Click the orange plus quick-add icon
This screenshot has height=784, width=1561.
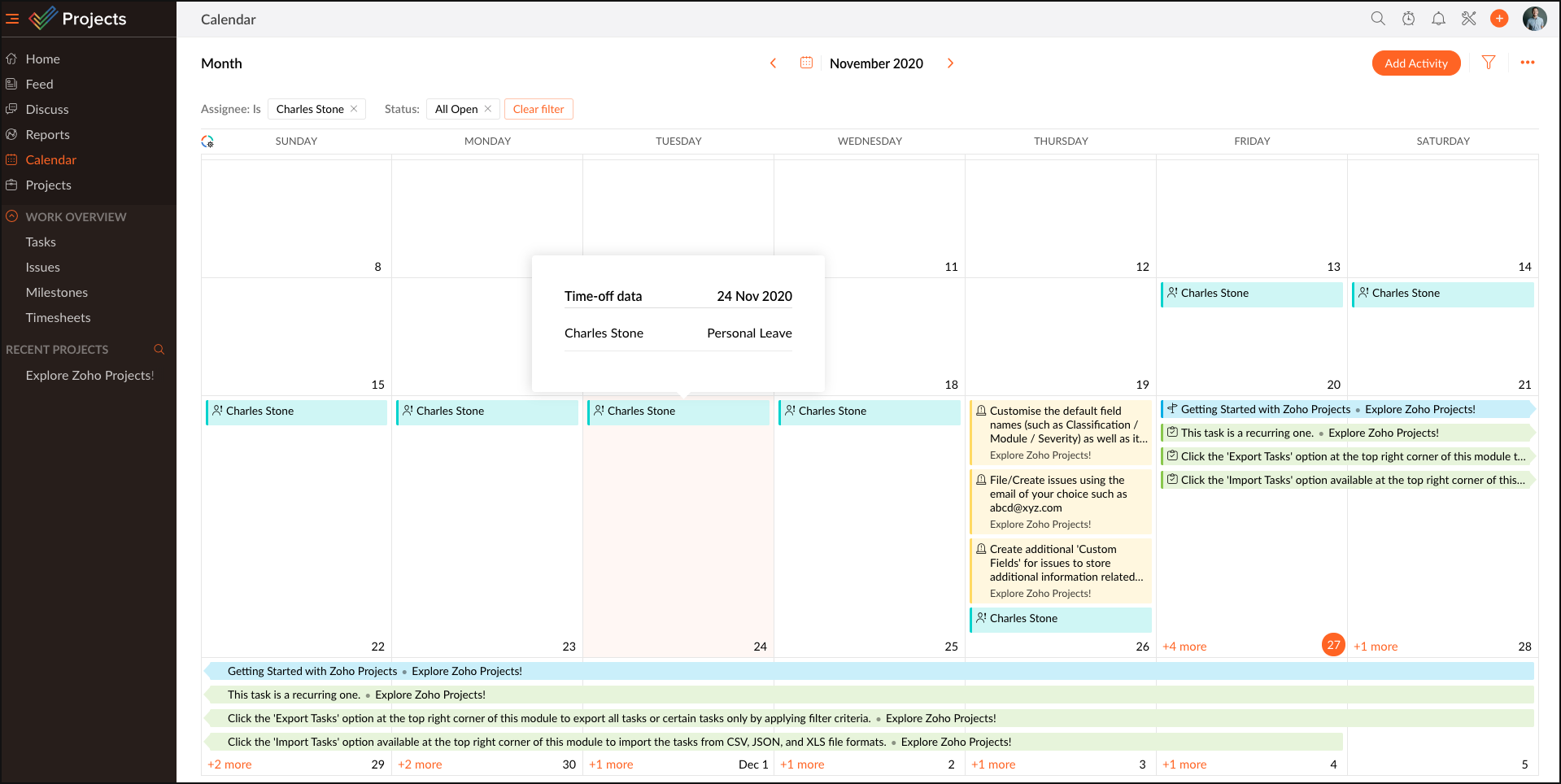tap(1499, 18)
